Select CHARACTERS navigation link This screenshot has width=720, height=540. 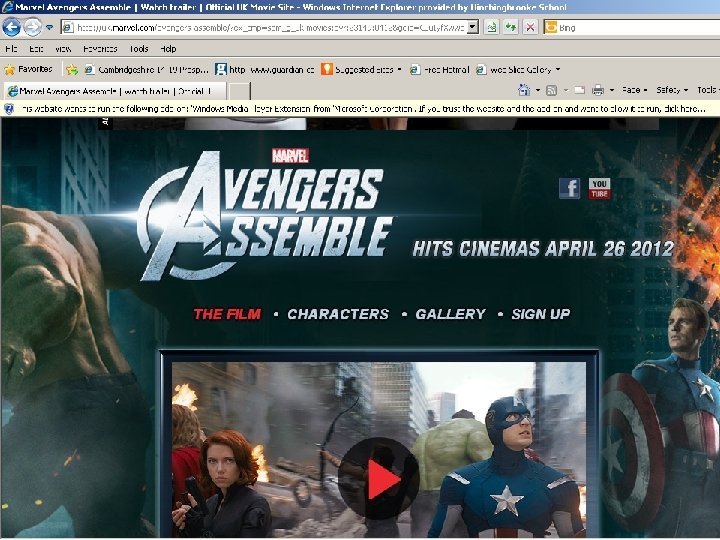tap(338, 314)
